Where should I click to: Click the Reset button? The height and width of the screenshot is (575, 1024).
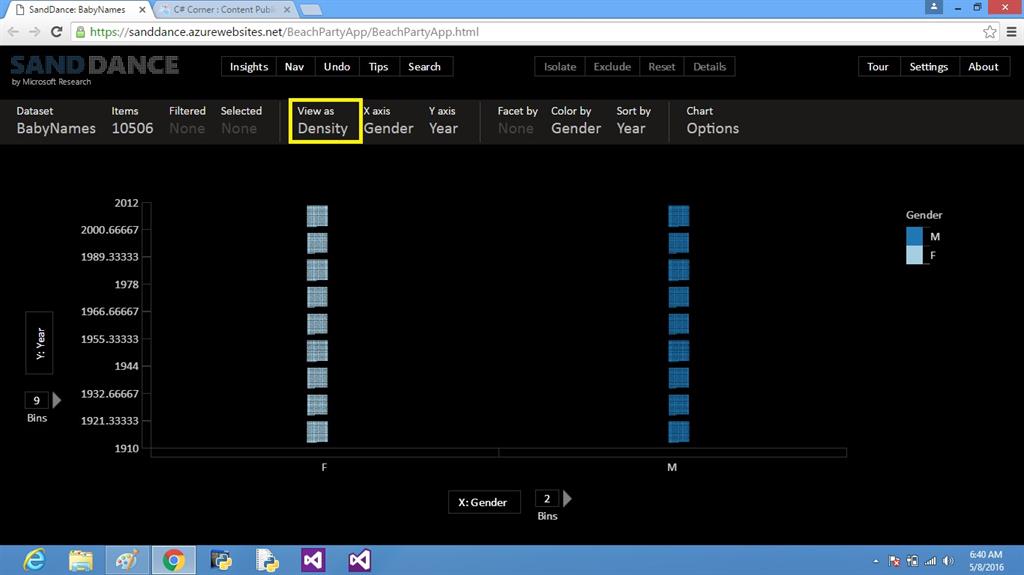click(662, 67)
